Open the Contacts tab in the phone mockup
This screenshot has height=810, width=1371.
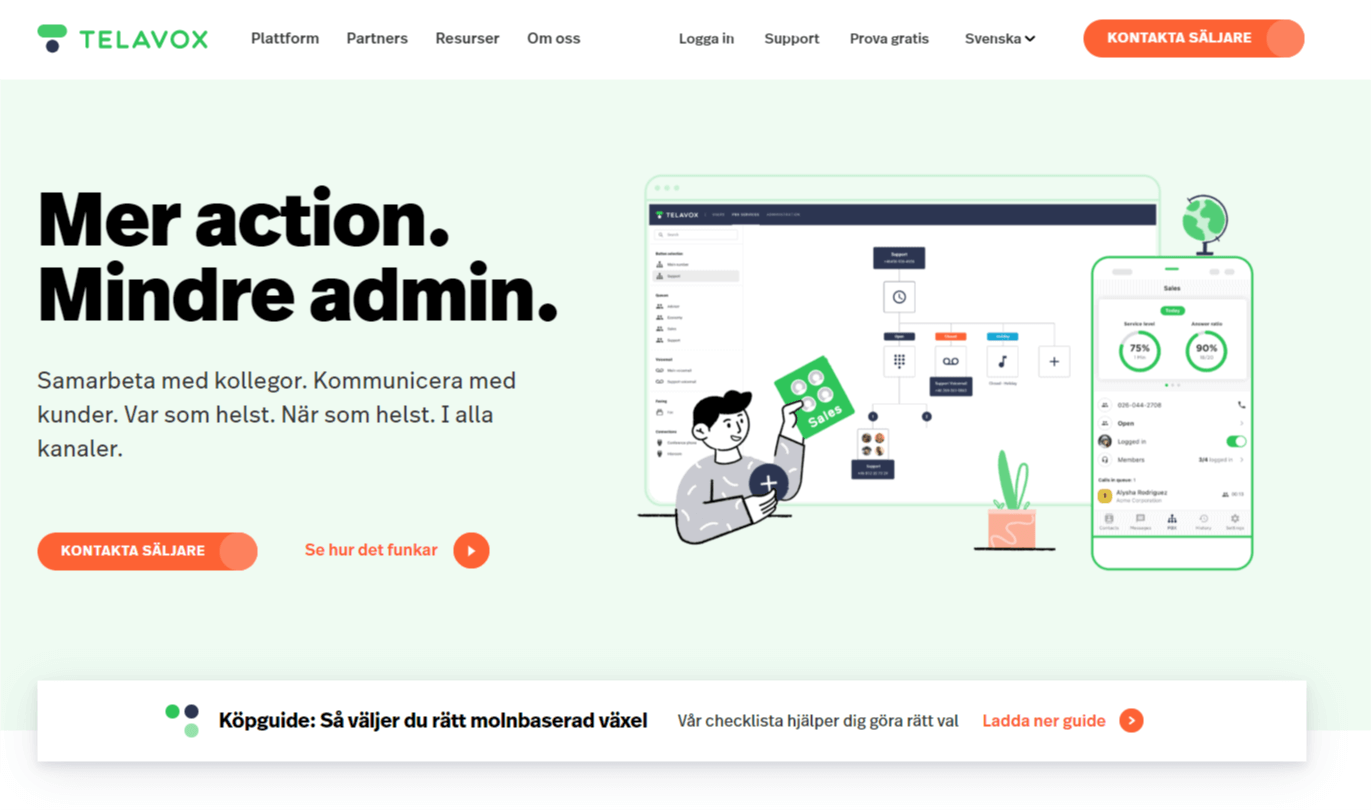point(1108,521)
